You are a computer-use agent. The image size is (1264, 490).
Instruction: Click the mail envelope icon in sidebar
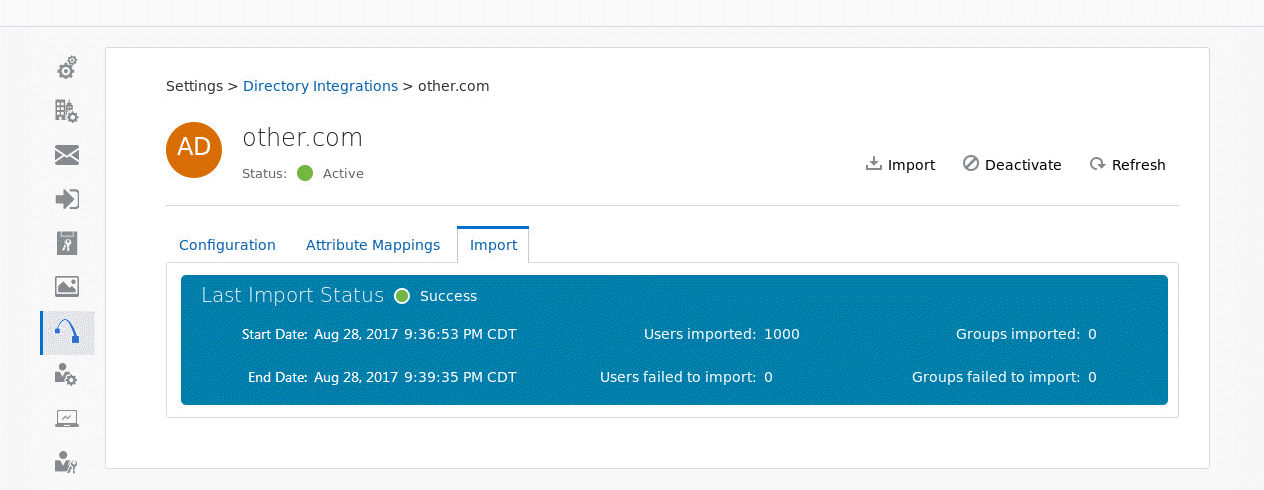pyautogui.click(x=67, y=155)
